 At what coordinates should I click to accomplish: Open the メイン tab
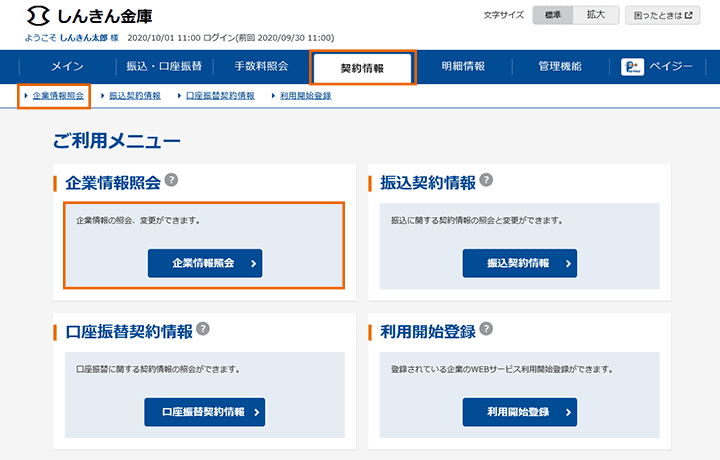[x=67, y=67]
